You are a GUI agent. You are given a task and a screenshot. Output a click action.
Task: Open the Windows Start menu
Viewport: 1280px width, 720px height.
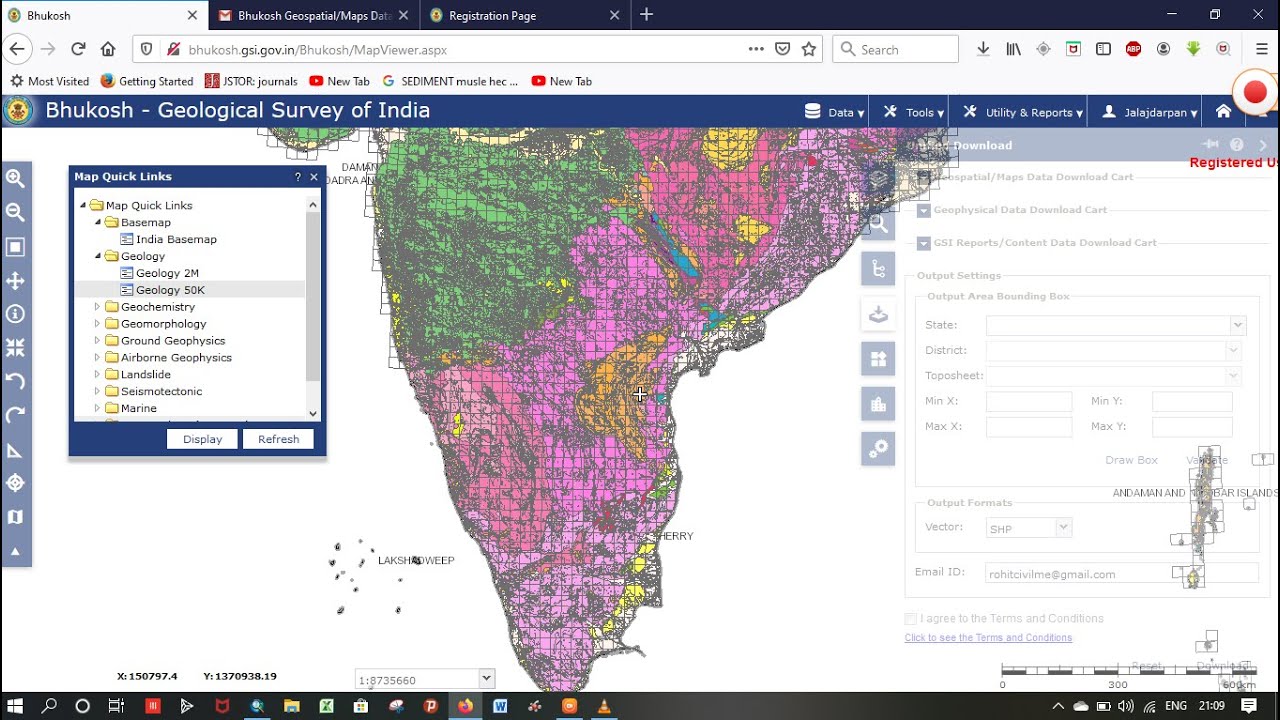(15, 706)
